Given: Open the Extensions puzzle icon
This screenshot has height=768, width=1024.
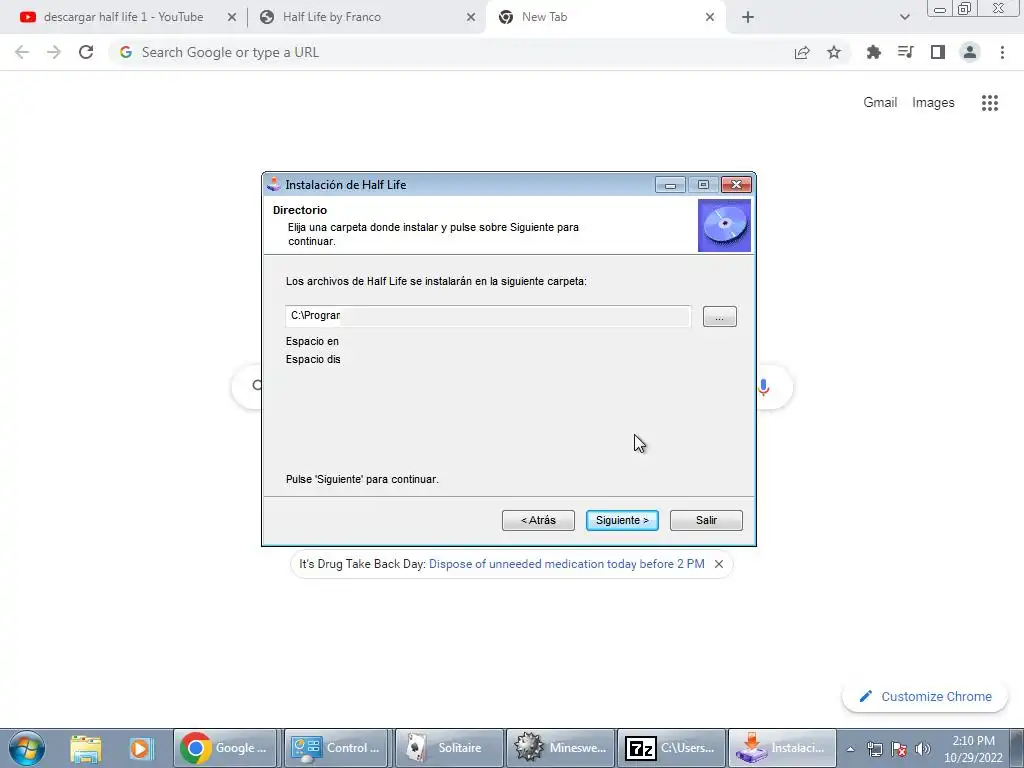Looking at the screenshot, I should pyautogui.click(x=873, y=52).
